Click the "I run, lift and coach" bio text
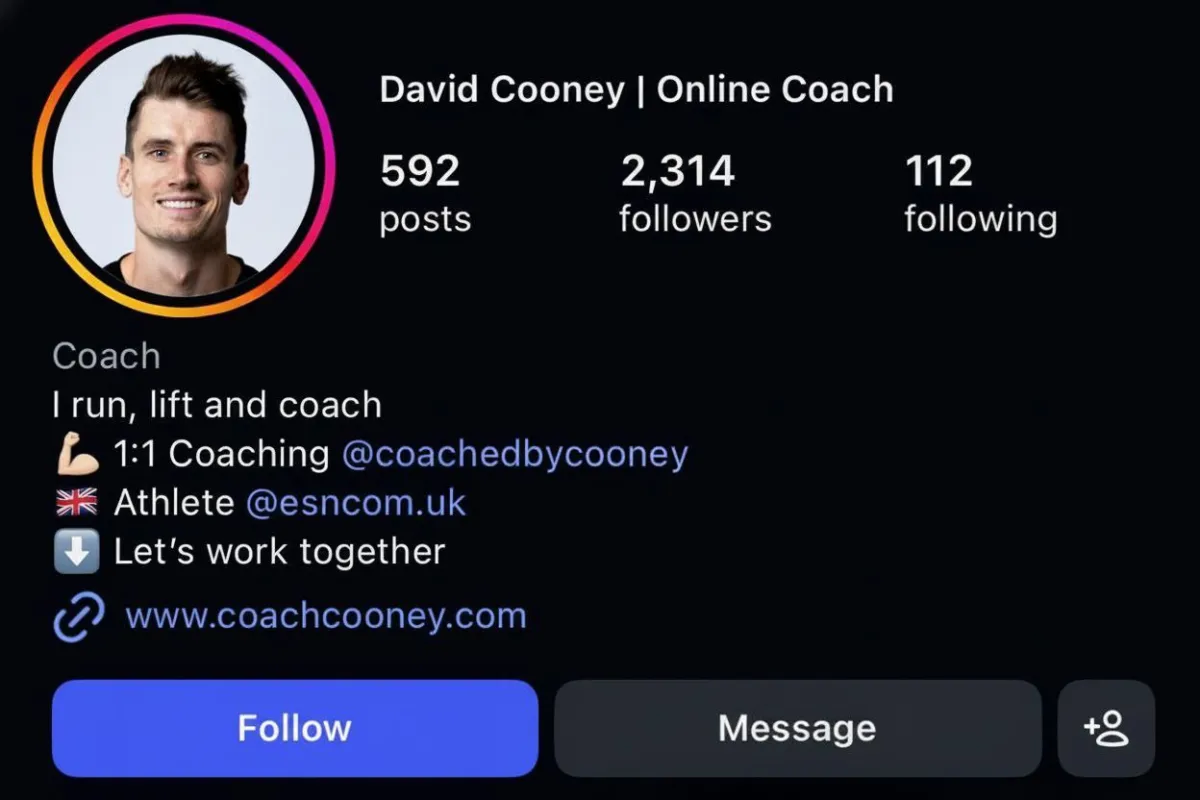This screenshot has height=800, width=1200. pyautogui.click(x=217, y=405)
